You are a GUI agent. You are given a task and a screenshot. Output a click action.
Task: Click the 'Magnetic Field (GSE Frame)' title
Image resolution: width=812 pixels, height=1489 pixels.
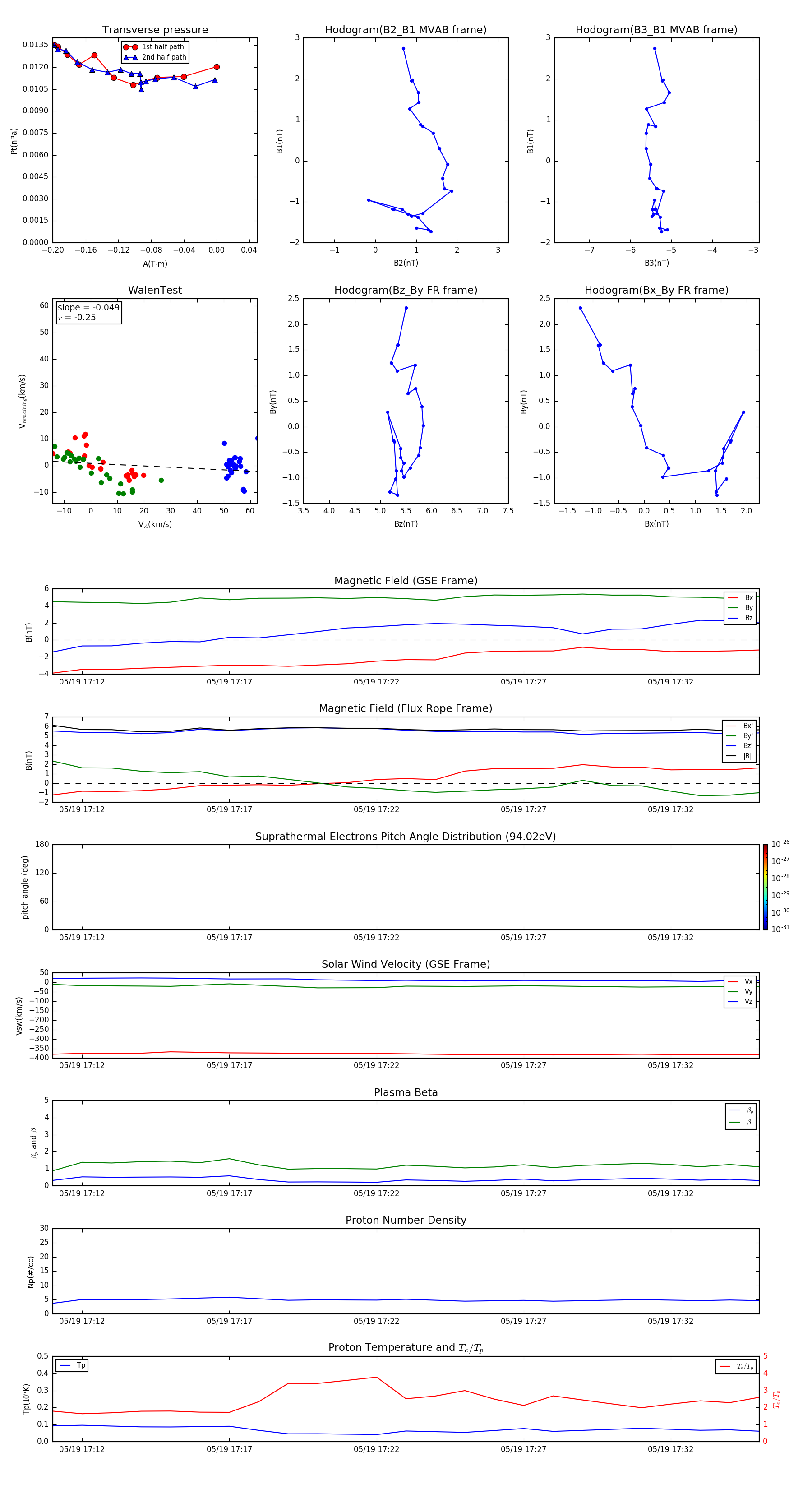click(x=406, y=581)
